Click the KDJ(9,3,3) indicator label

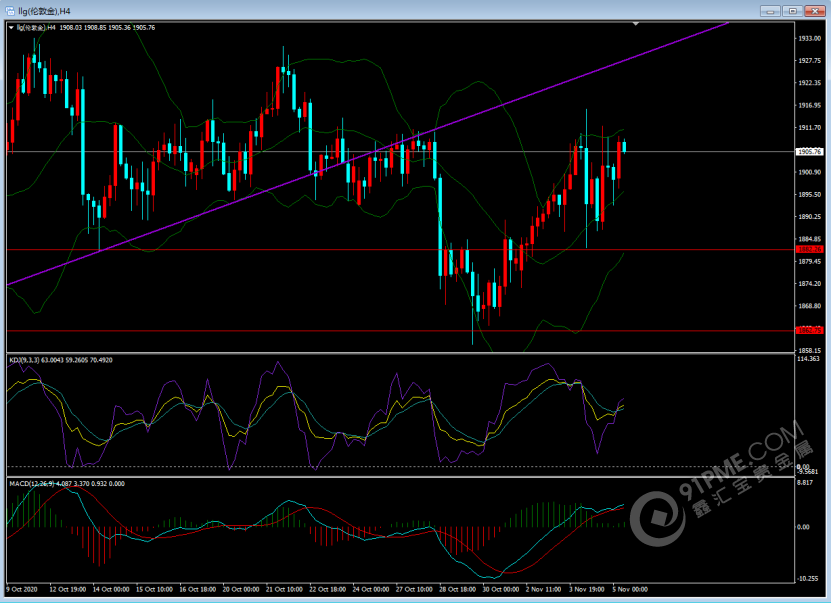pos(28,358)
